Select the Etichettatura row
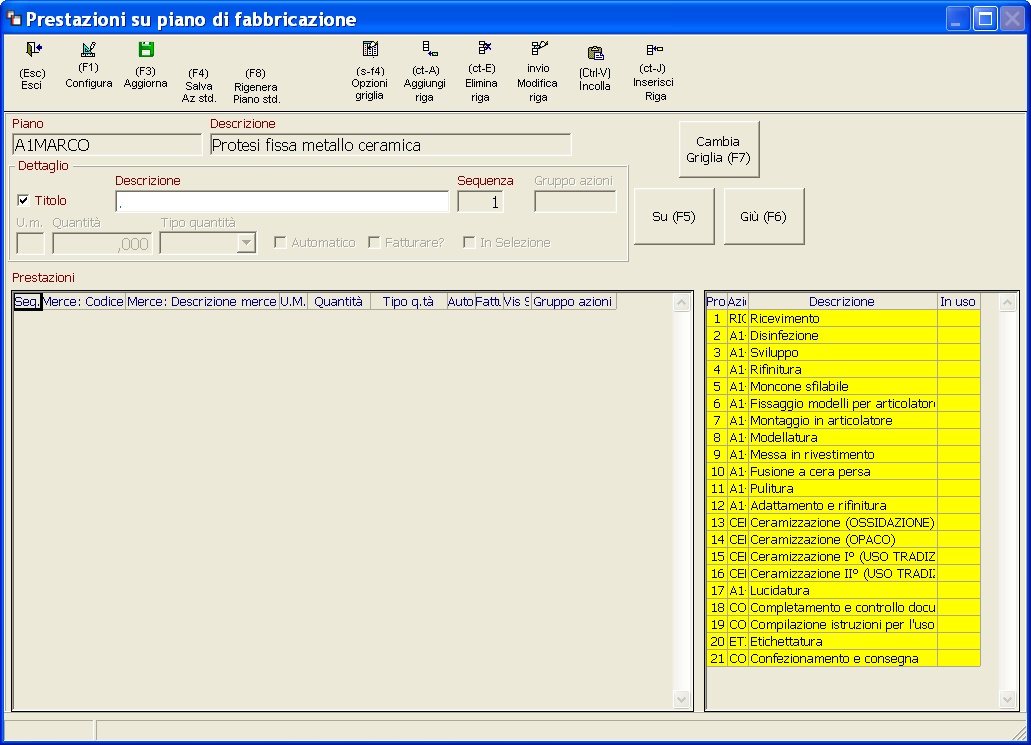The height and width of the screenshot is (745, 1031). point(843,642)
